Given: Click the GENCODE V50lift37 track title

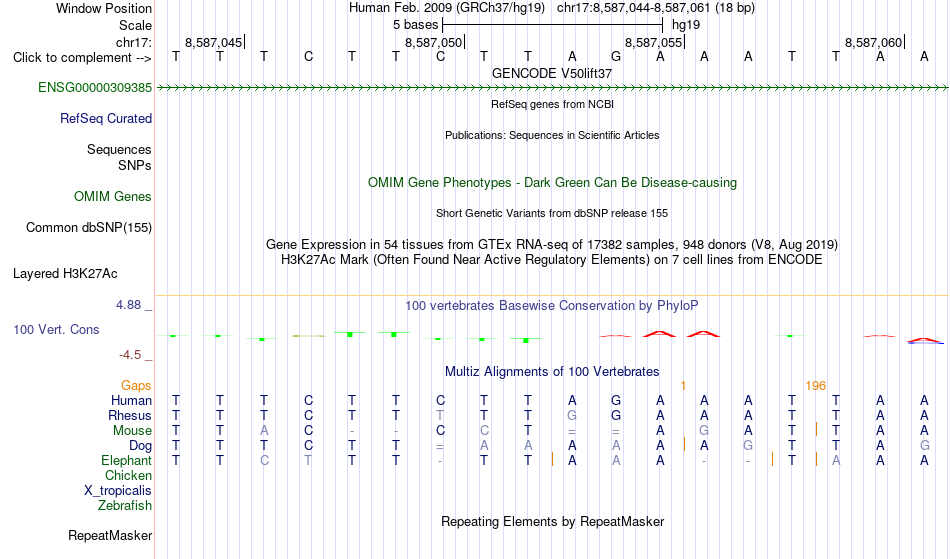Looking at the screenshot, I should (552, 73).
